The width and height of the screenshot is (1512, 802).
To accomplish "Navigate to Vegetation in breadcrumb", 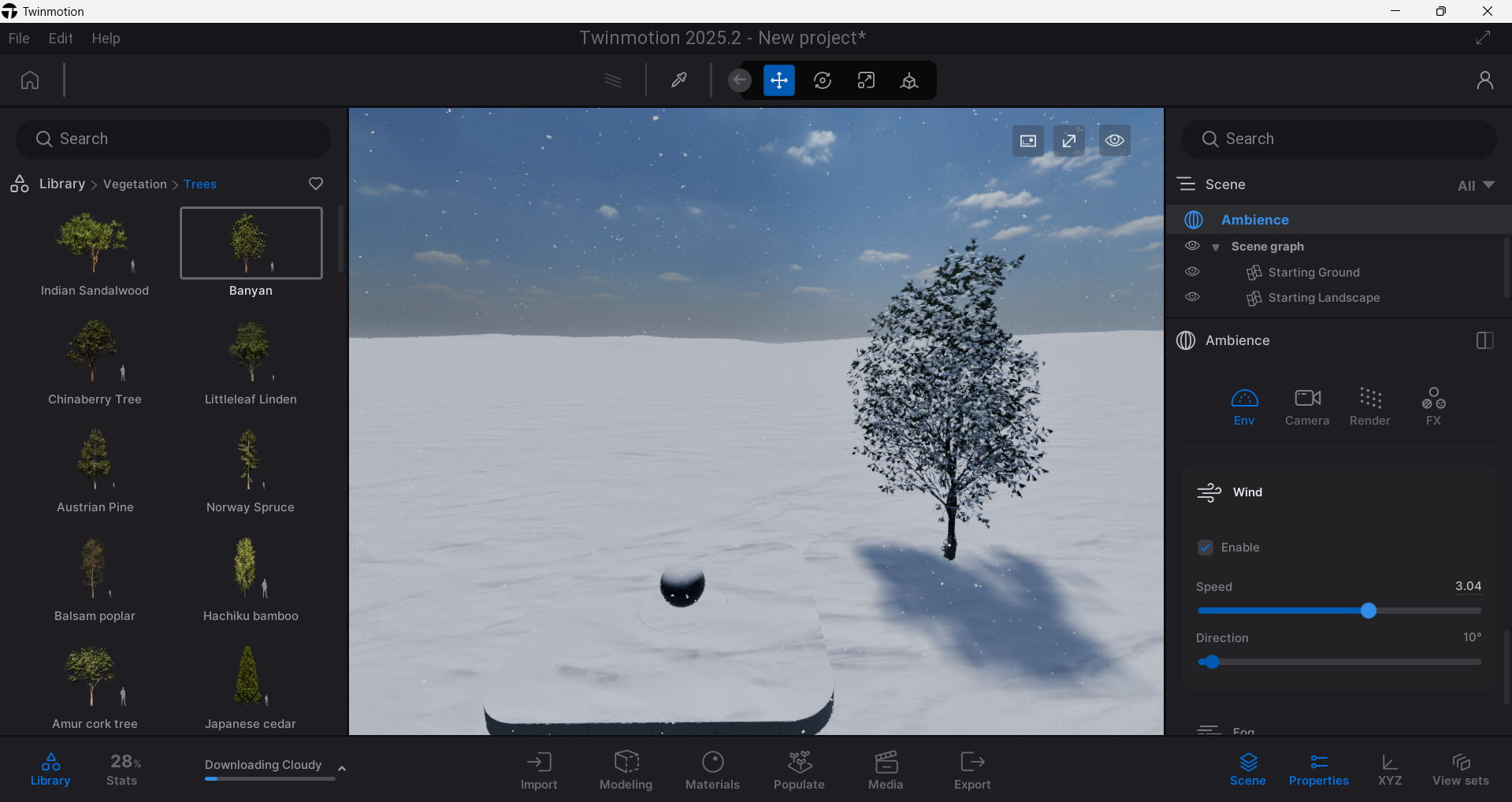I will [x=135, y=184].
